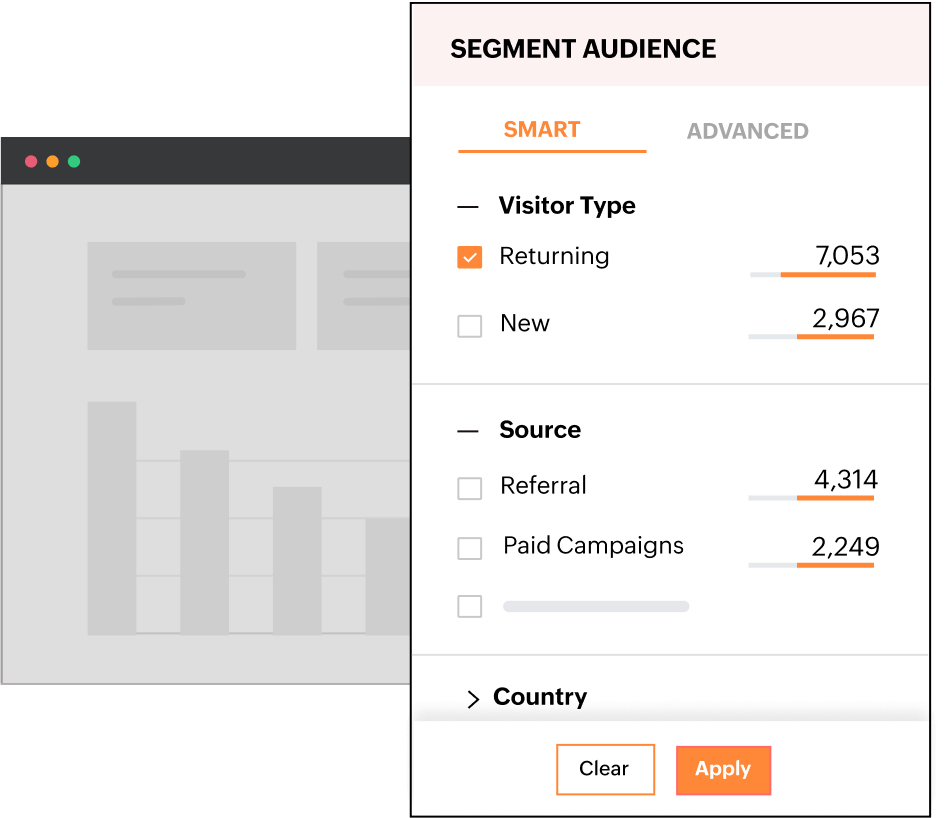Click the yellow traffic light dot
The image size is (946, 818).
pyautogui.click(x=52, y=161)
